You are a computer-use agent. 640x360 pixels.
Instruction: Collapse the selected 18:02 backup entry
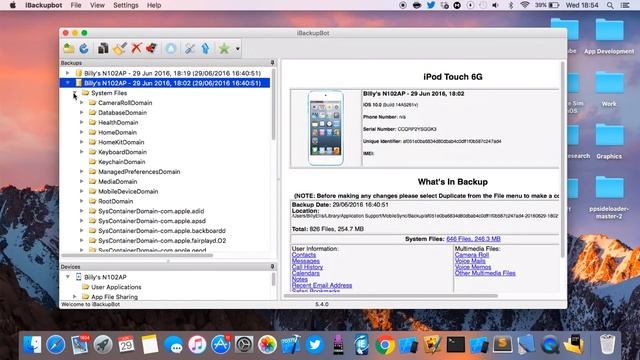click(x=68, y=83)
